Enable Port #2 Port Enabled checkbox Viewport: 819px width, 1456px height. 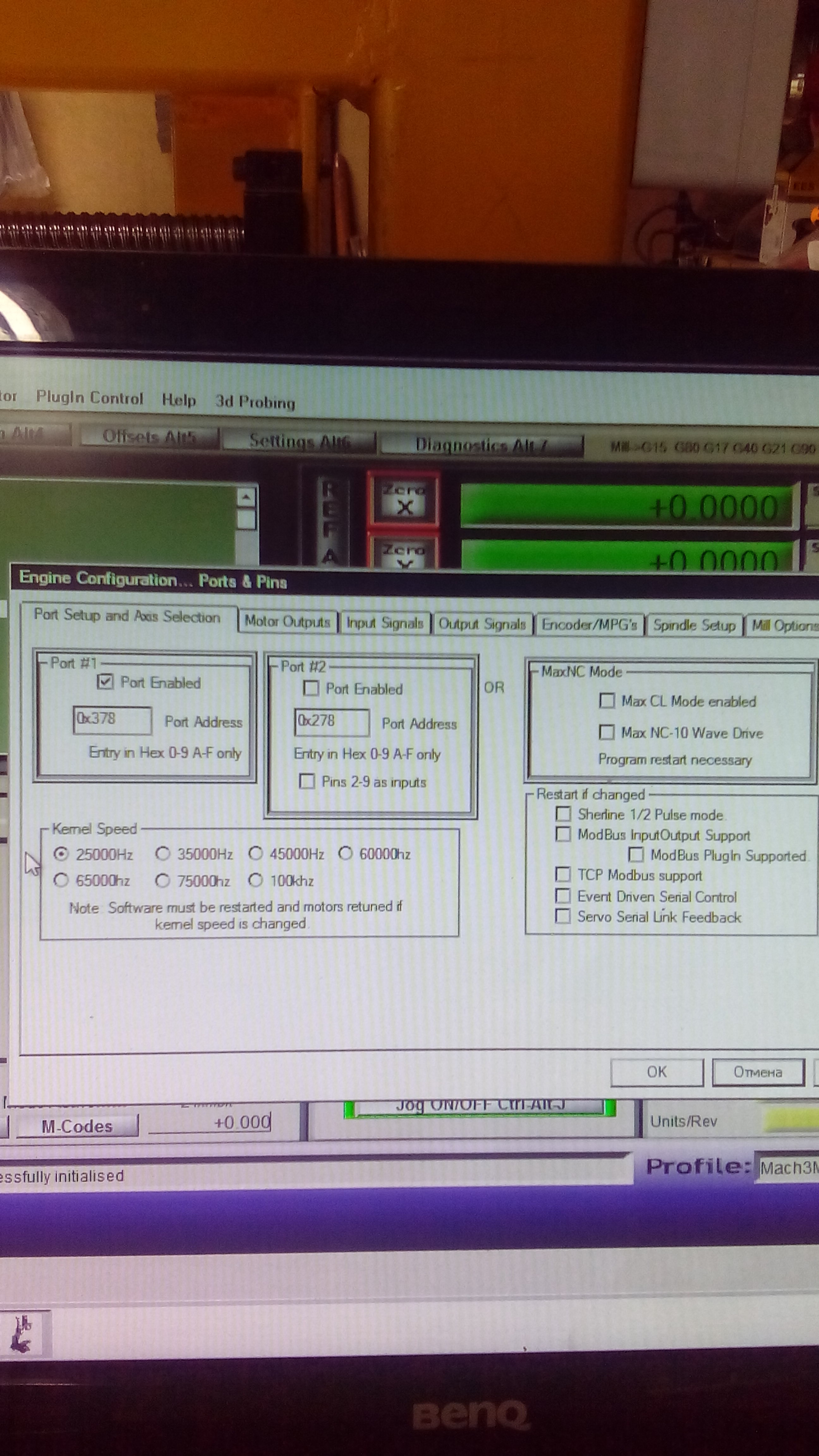pos(311,688)
